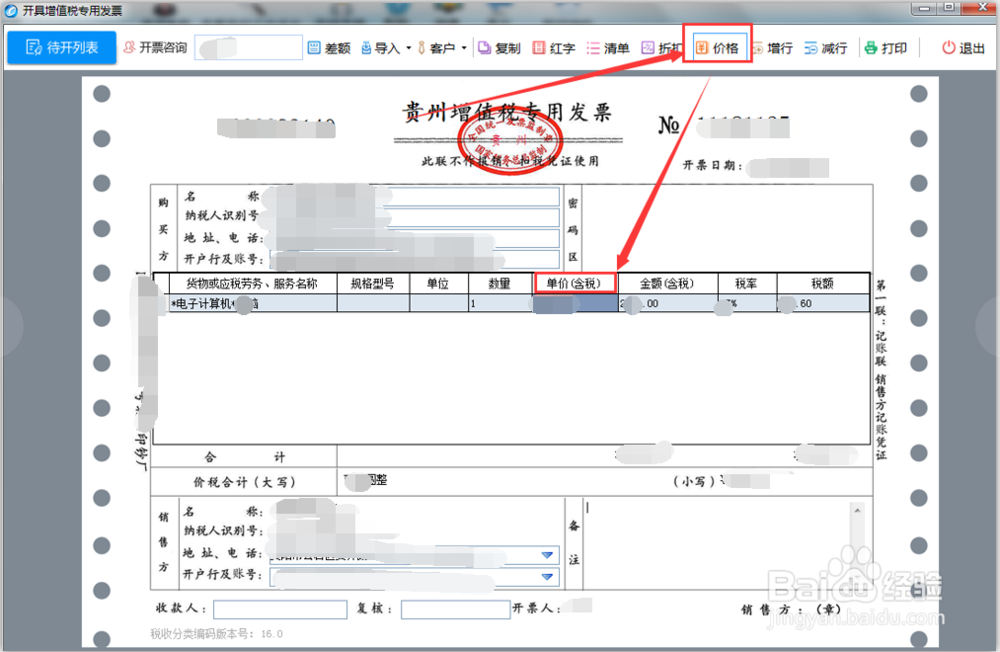
Task: Open the 价格 (Price) tool
Action: pyautogui.click(x=718, y=46)
